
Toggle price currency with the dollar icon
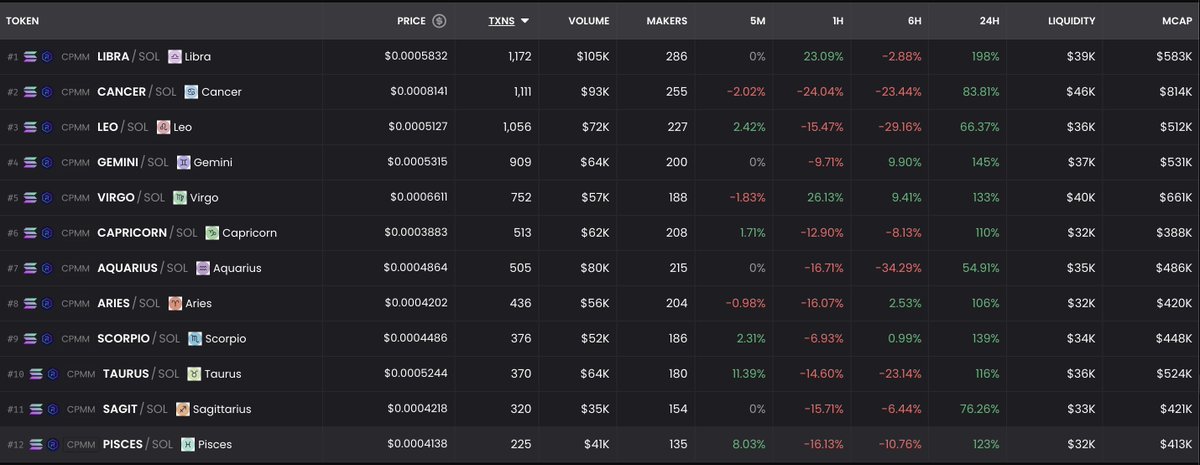pos(439,20)
